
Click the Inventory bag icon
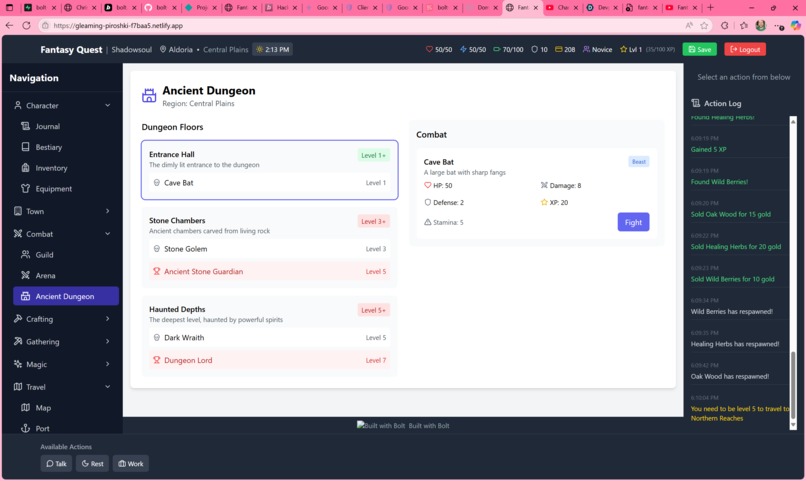(25, 168)
